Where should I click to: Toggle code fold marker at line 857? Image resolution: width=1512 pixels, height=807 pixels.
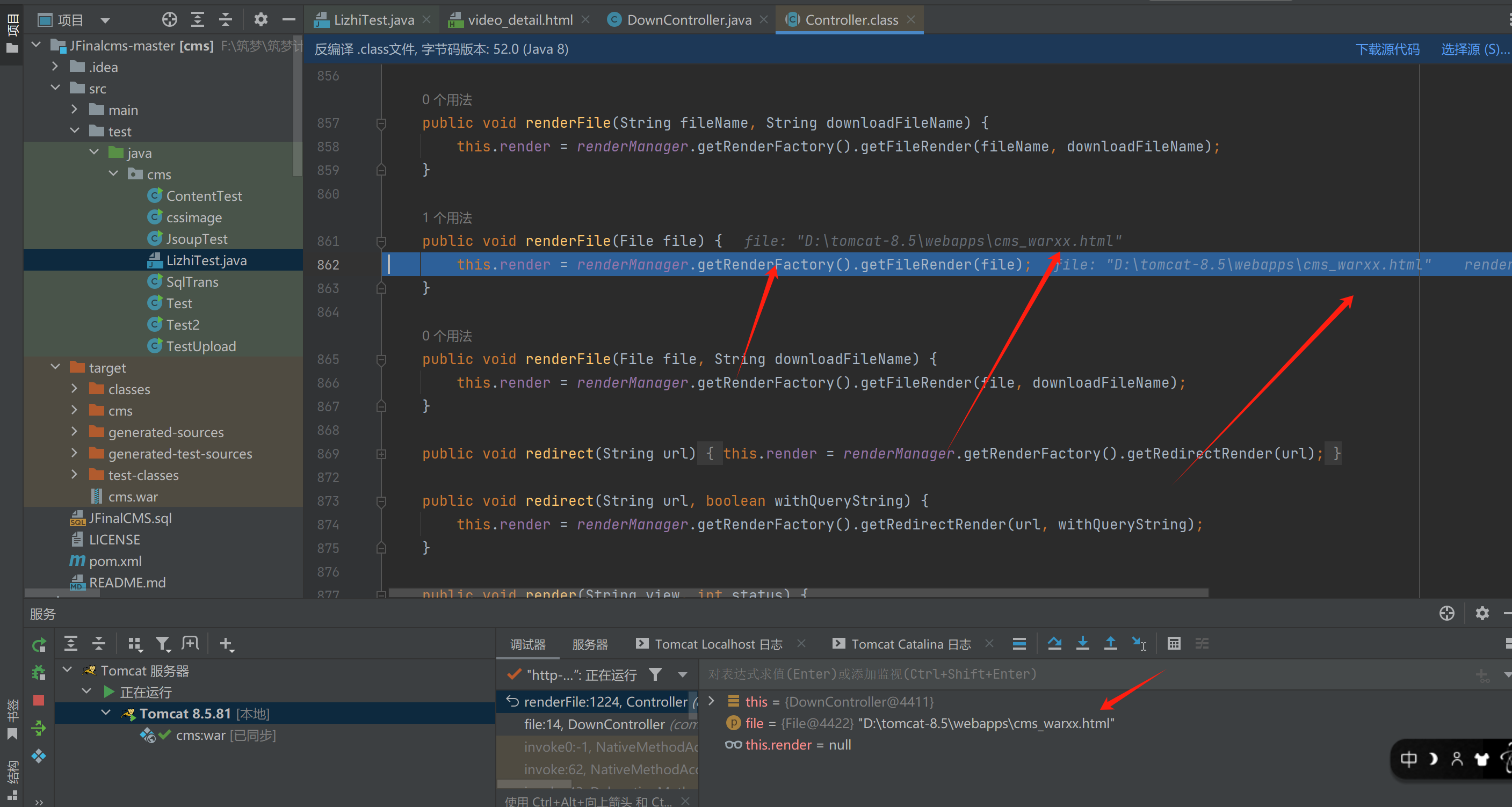(x=381, y=123)
